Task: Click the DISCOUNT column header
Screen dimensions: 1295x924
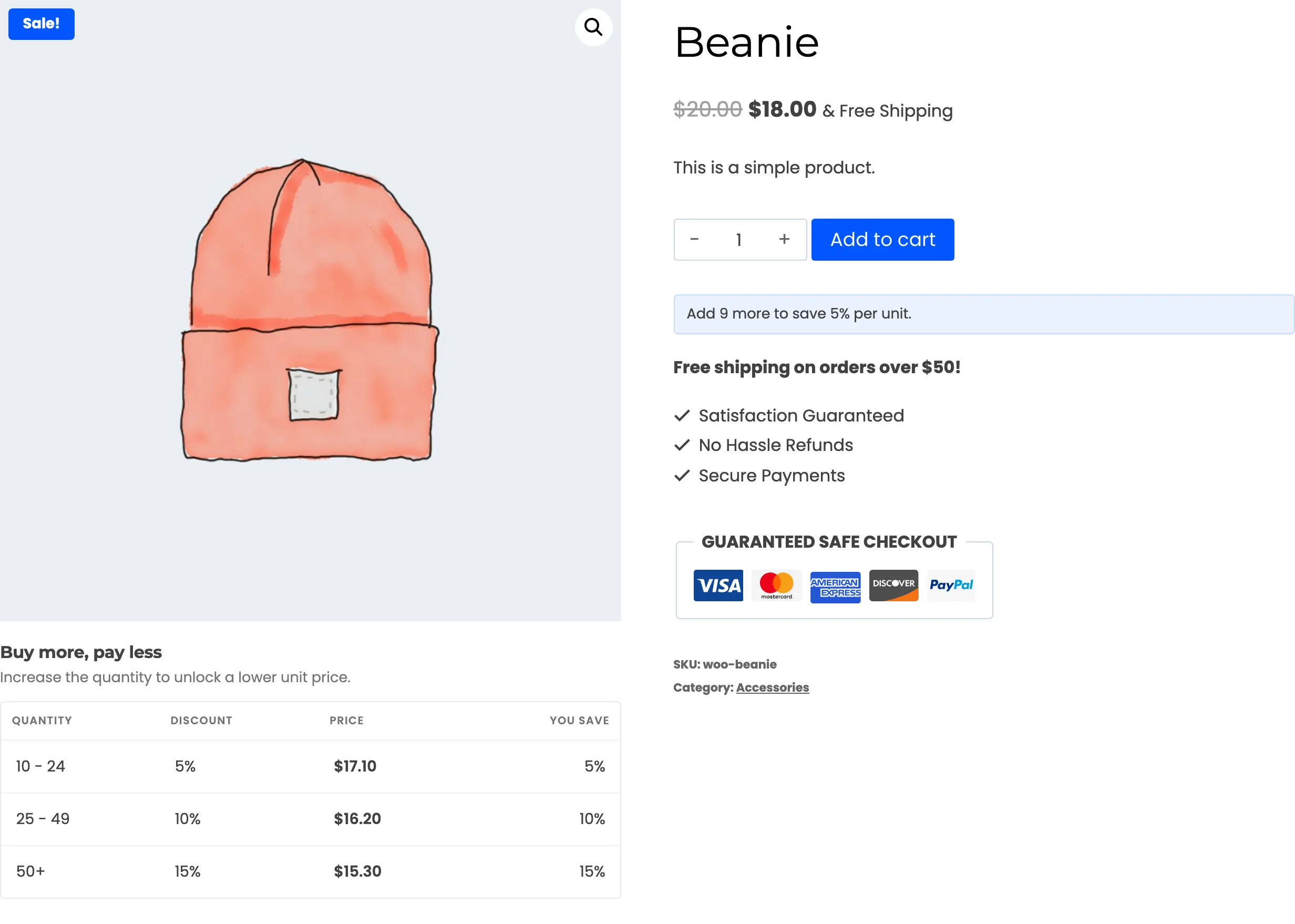Action: pyautogui.click(x=201, y=720)
